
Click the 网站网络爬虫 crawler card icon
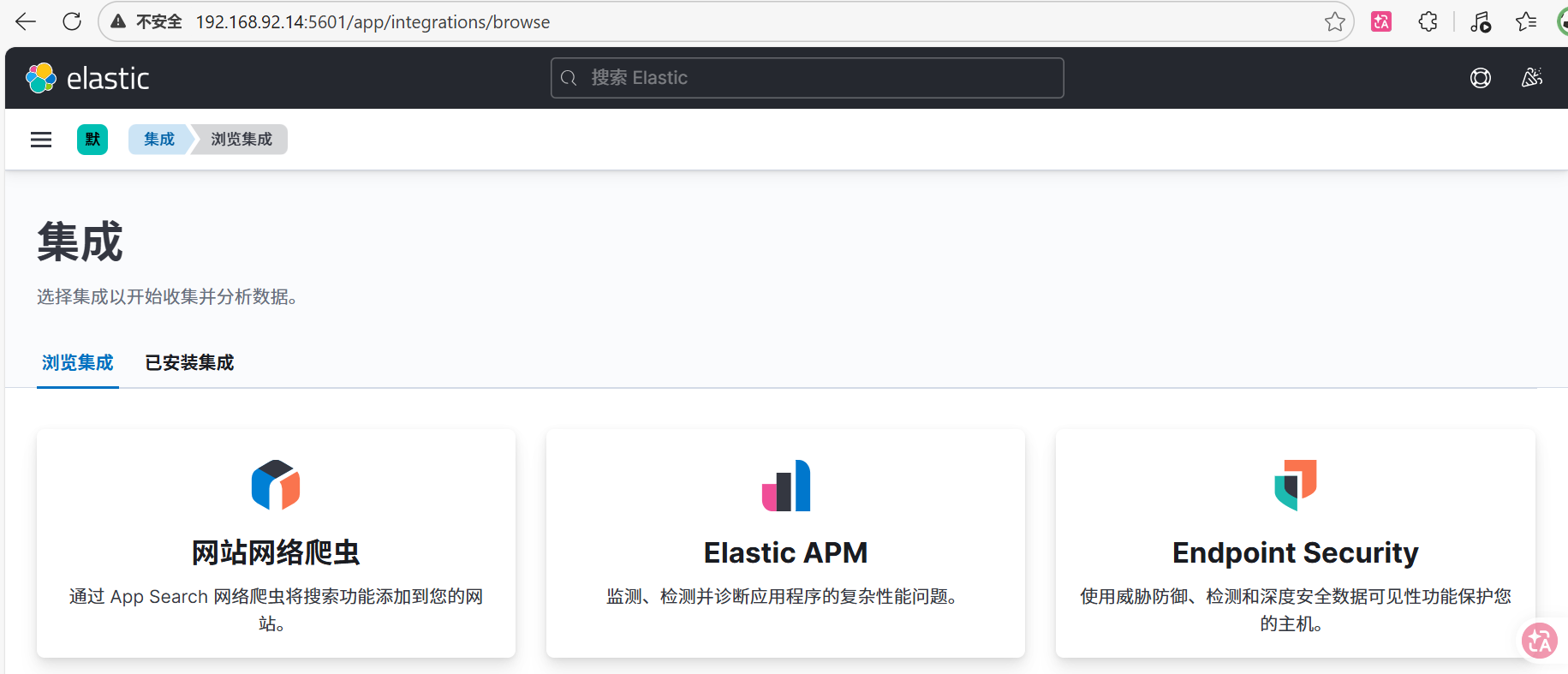pyautogui.click(x=276, y=485)
